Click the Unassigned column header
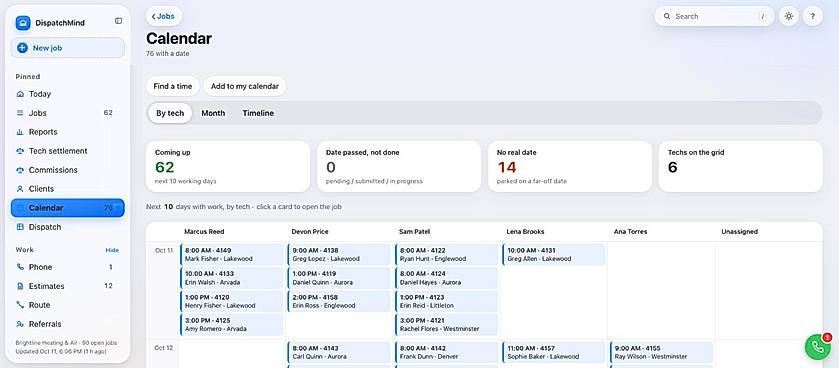The image size is (839, 368). pyautogui.click(x=739, y=232)
